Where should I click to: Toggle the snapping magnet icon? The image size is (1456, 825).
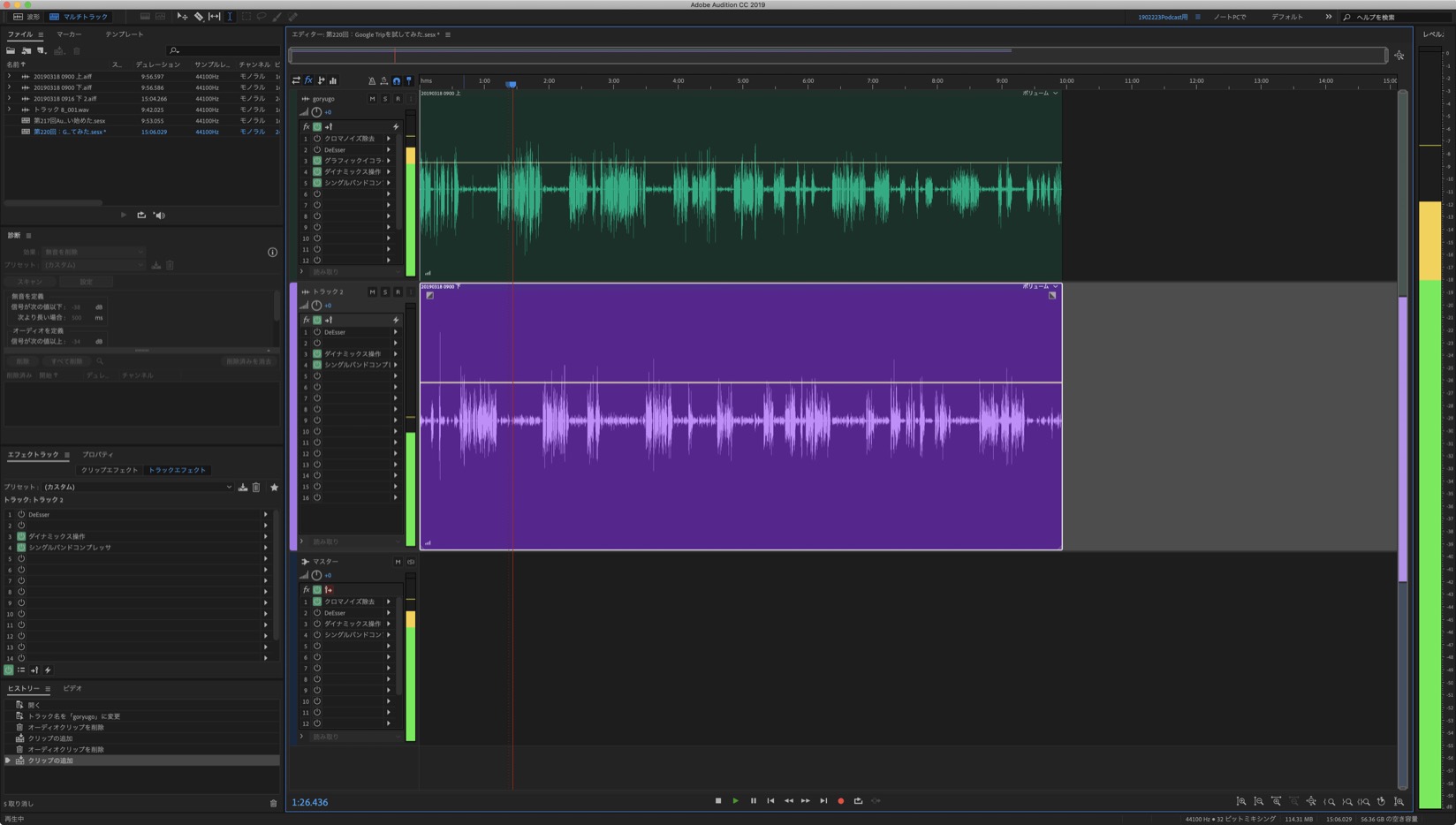397,80
